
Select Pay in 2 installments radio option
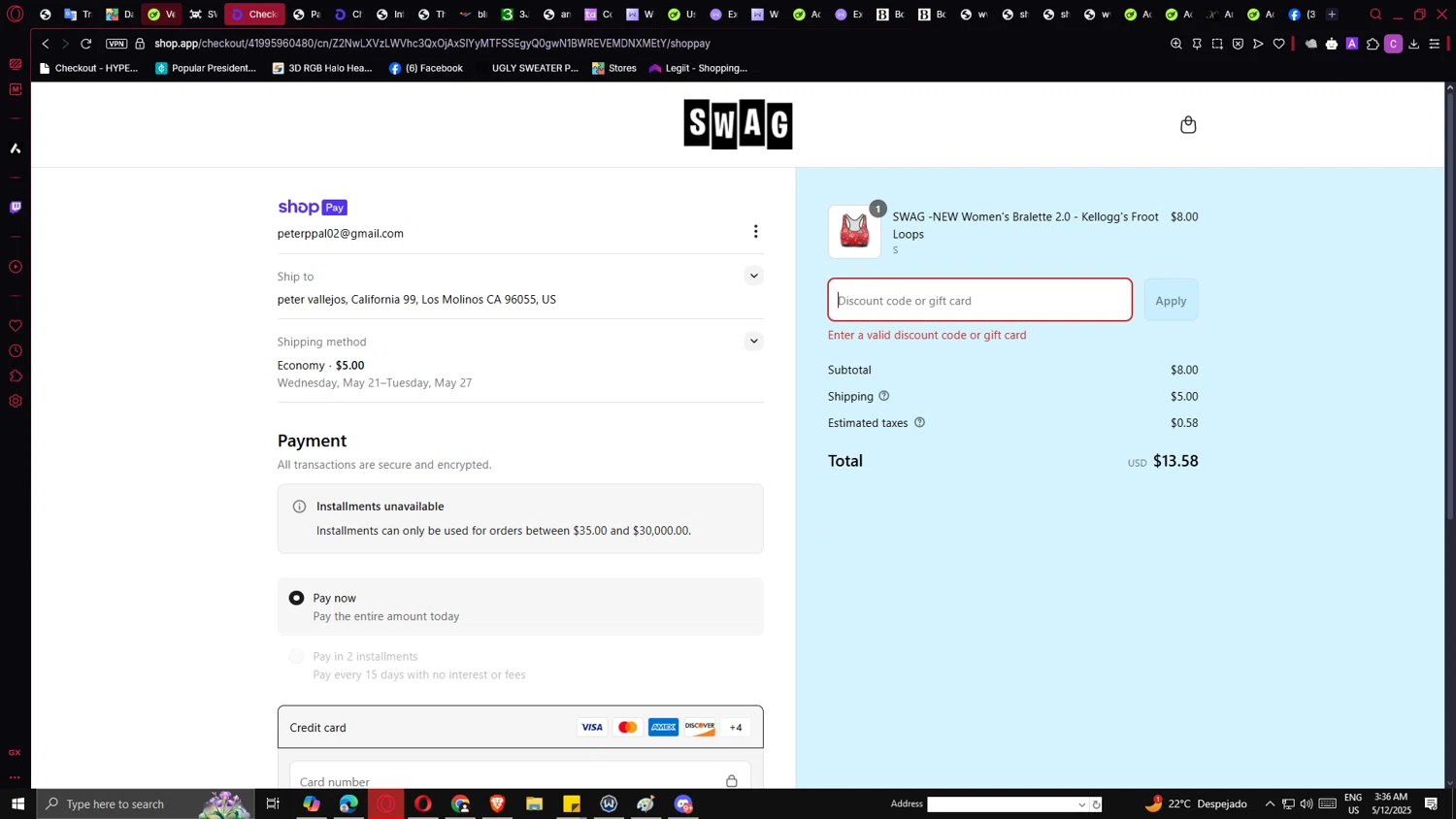[x=297, y=657]
